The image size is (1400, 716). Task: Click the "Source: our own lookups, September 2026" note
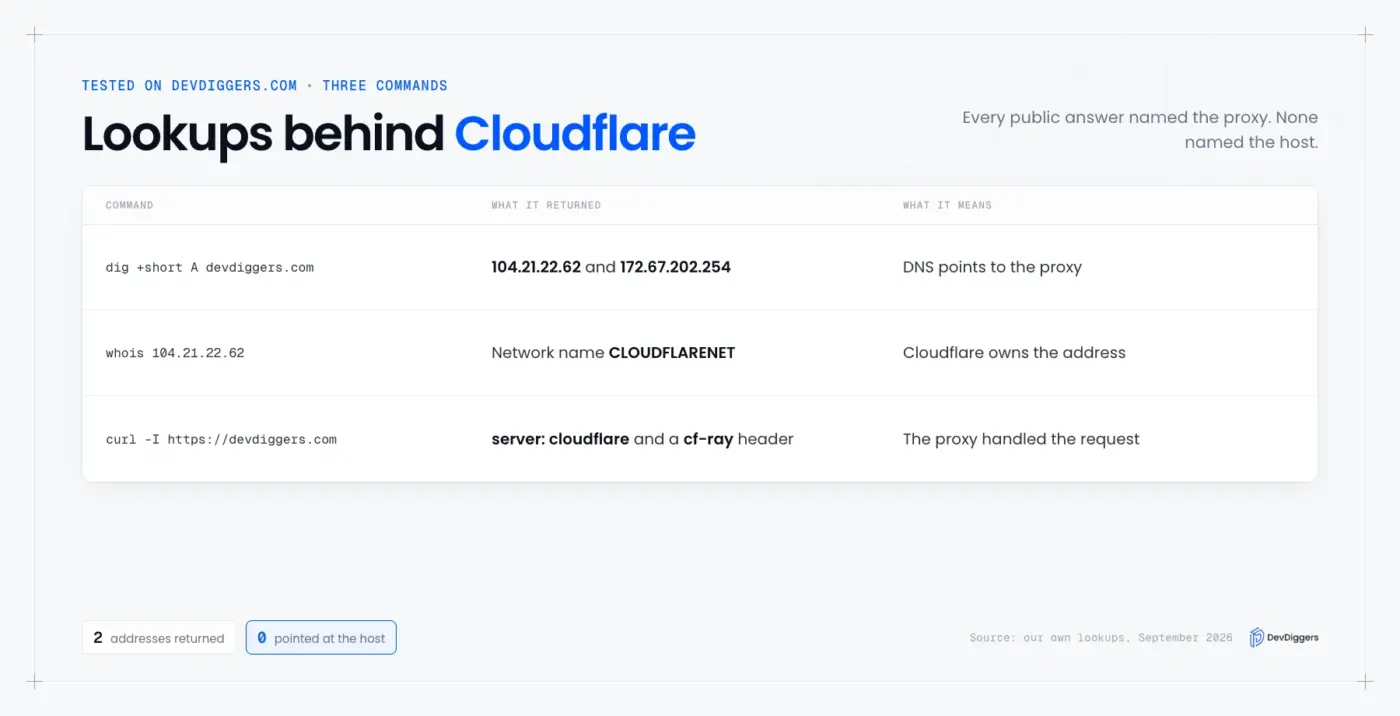click(1101, 638)
